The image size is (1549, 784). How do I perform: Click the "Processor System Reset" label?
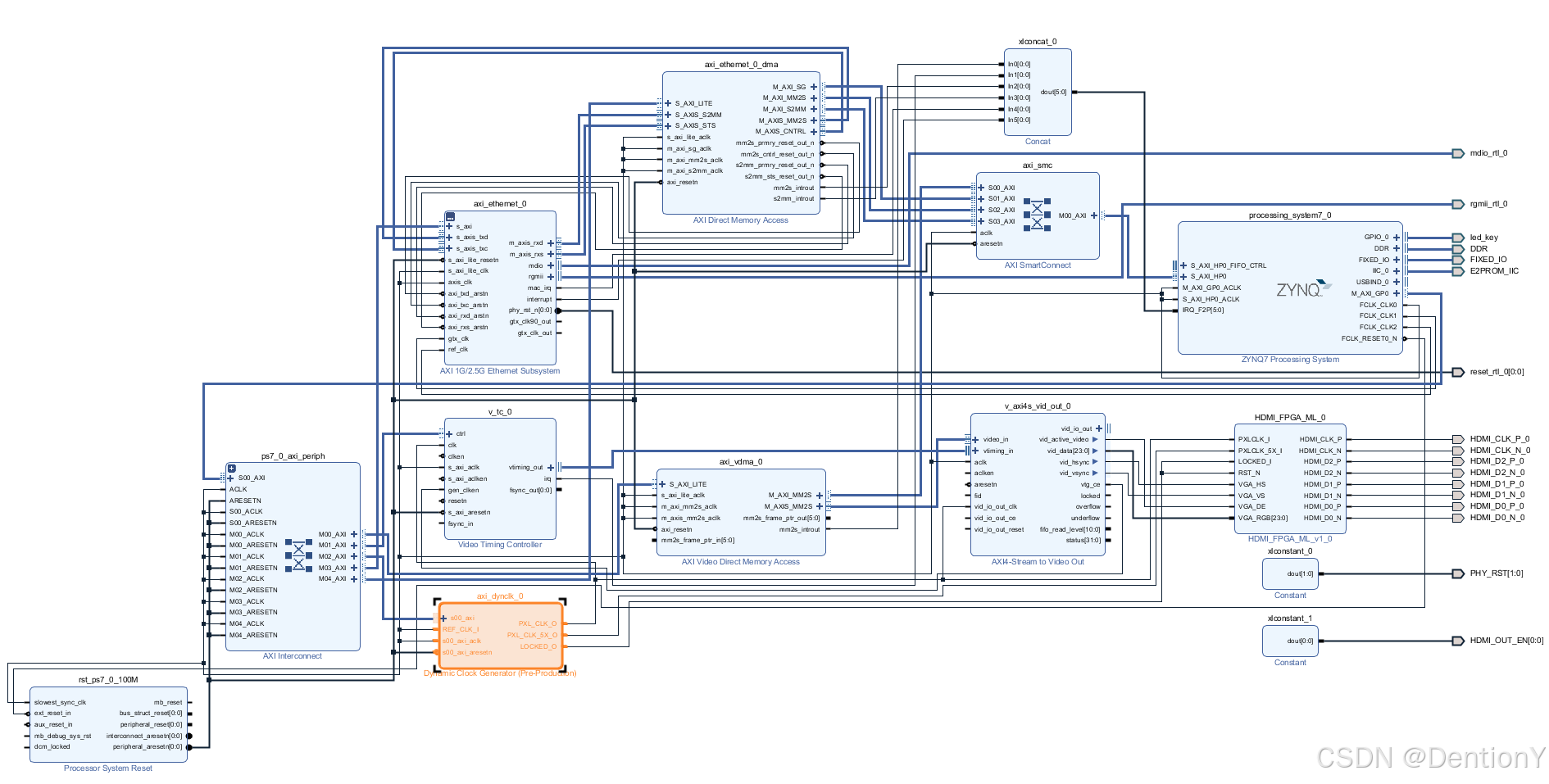coord(108,768)
